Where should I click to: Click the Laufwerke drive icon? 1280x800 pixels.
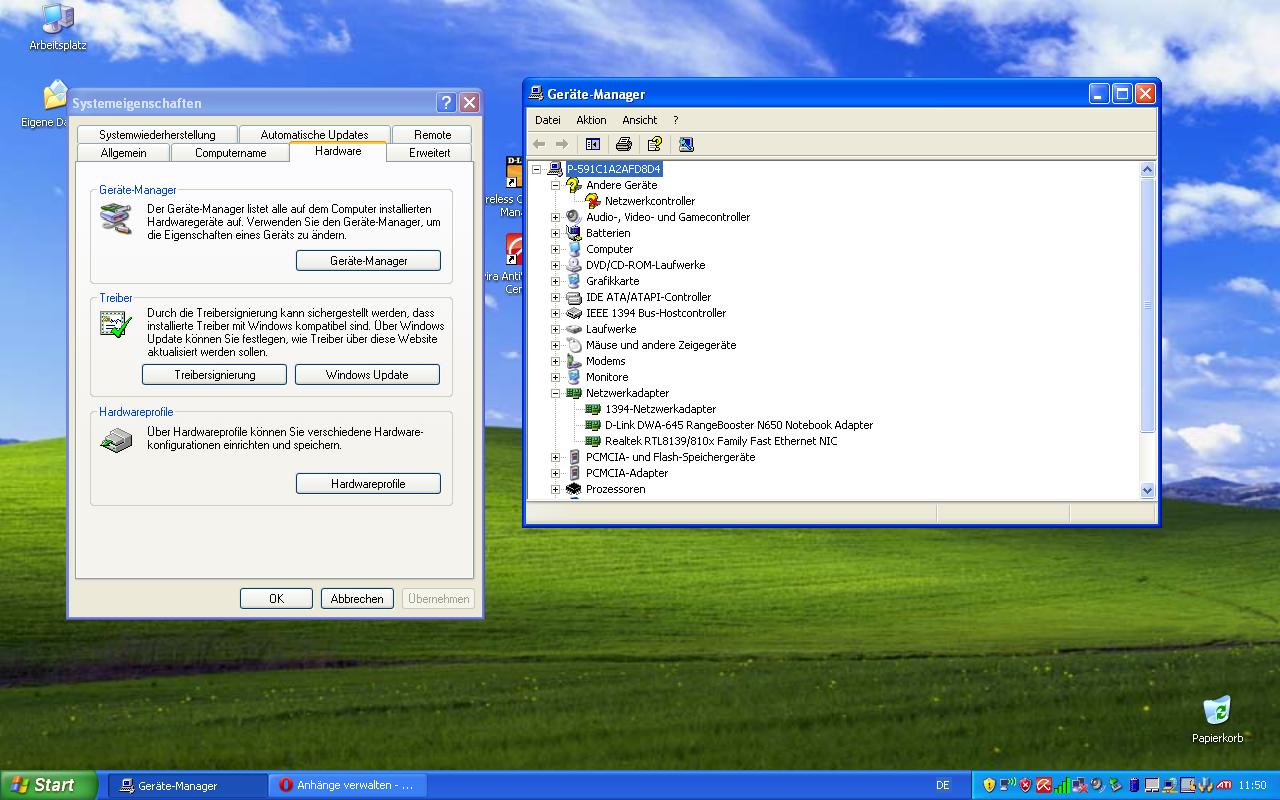(x=574, y=329)
